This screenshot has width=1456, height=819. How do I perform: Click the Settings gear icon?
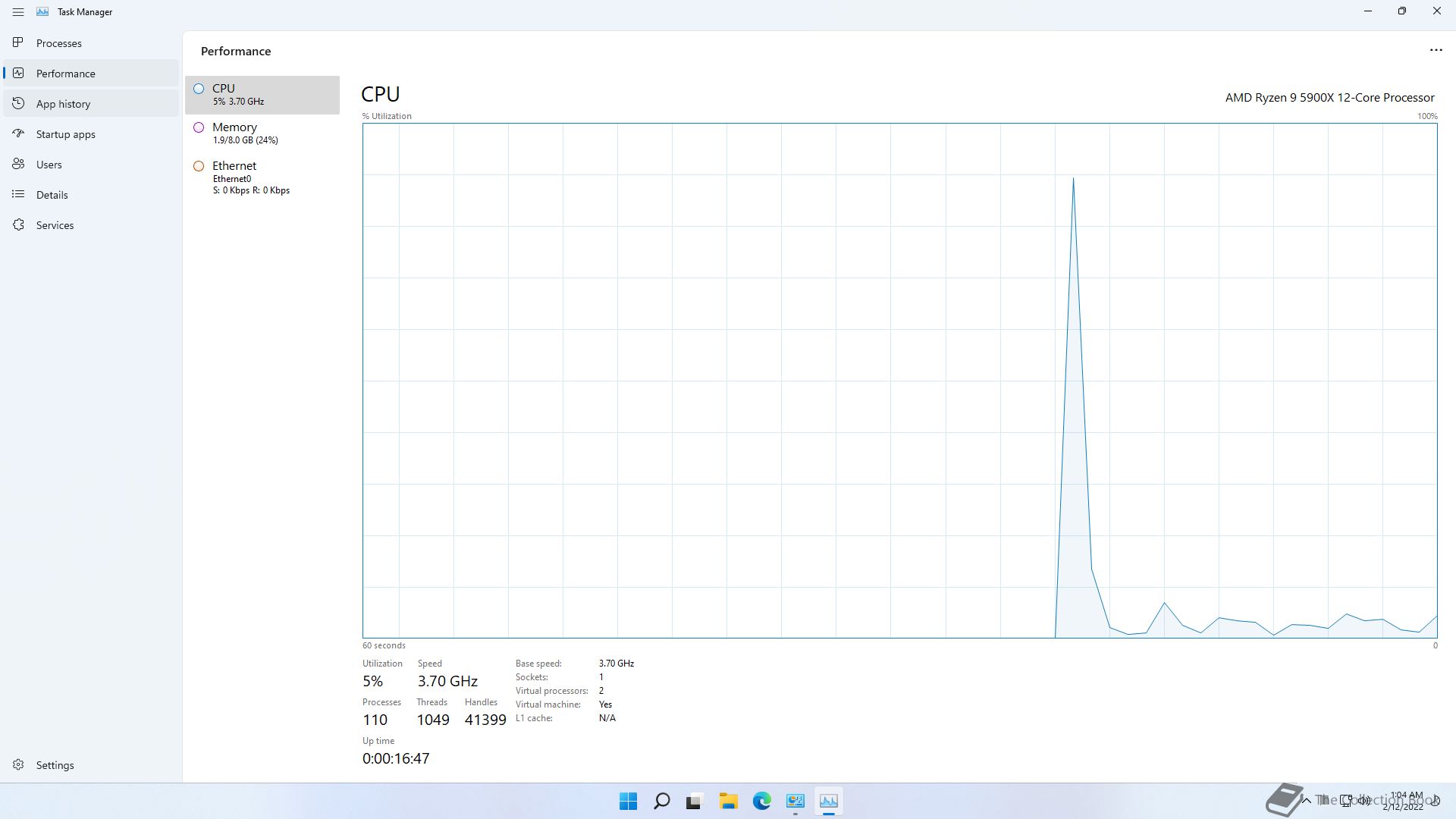[18, 764]
